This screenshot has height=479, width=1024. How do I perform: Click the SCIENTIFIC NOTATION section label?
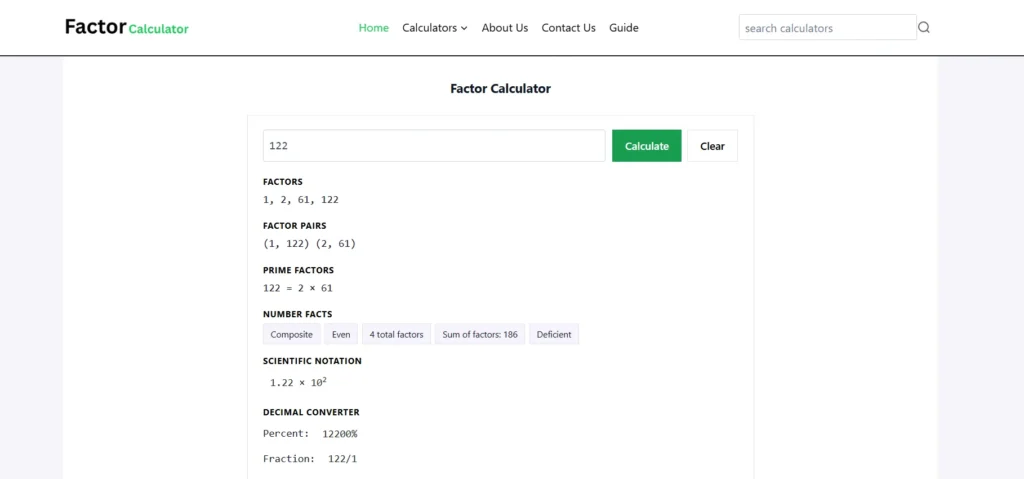(x=312, y=361)
